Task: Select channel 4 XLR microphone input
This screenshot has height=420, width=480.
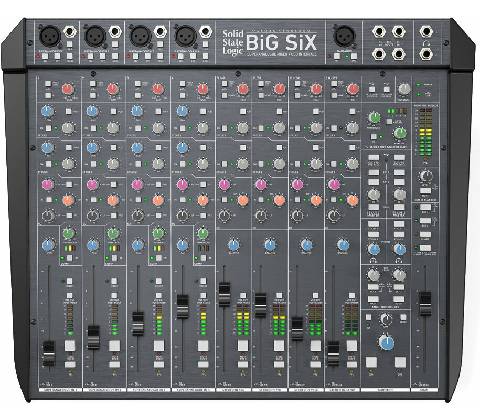Action: click(185, 36)
